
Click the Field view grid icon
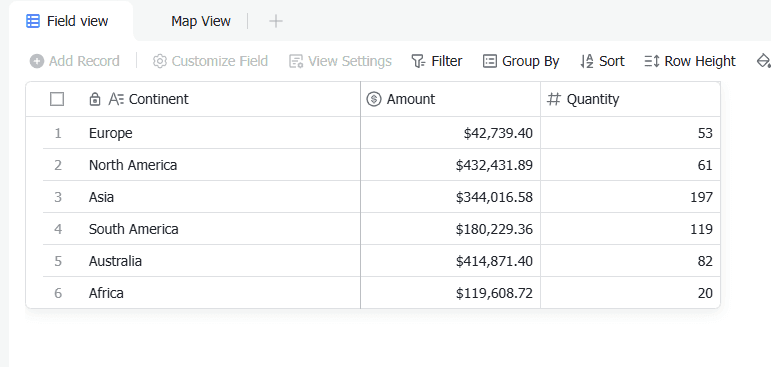pos(33,21)
